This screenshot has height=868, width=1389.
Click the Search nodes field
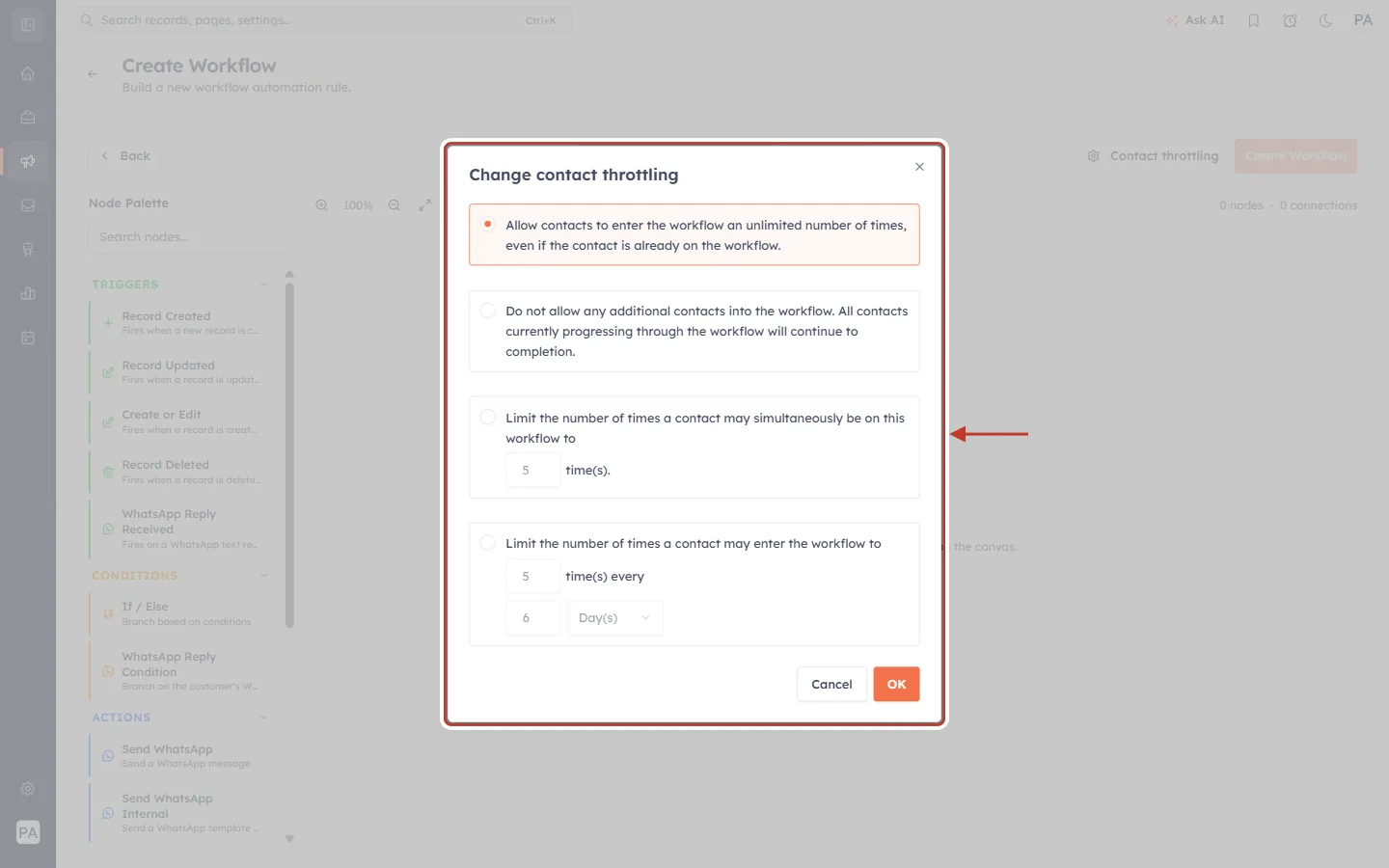188,237
